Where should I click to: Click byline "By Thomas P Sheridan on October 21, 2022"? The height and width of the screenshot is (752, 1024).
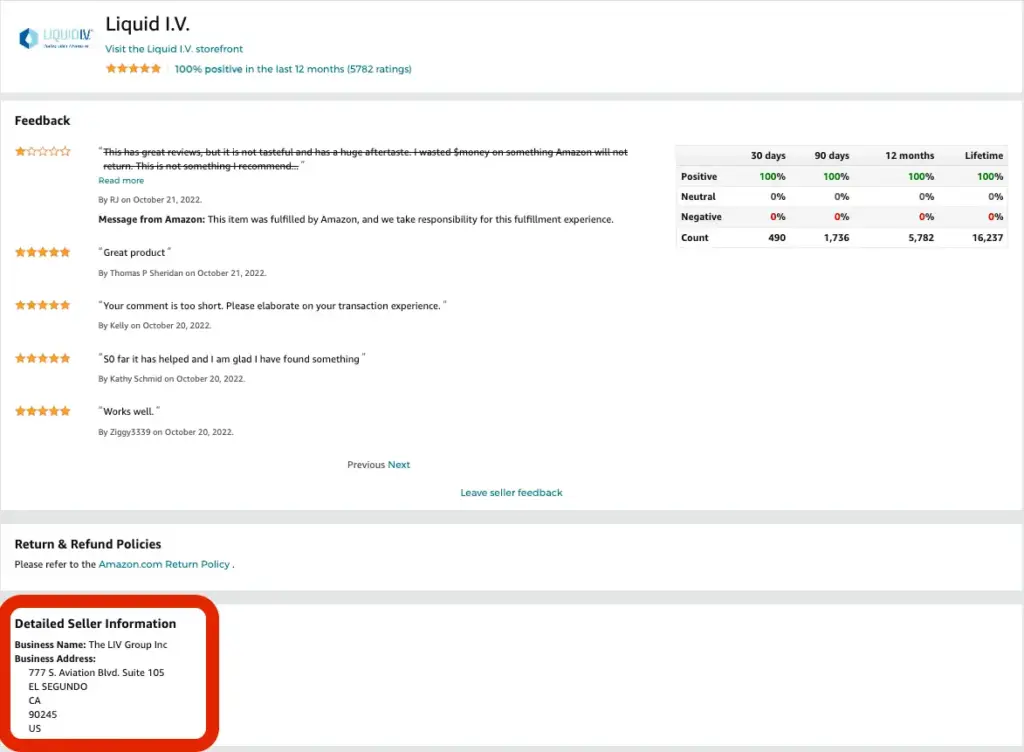pos(182,273)
